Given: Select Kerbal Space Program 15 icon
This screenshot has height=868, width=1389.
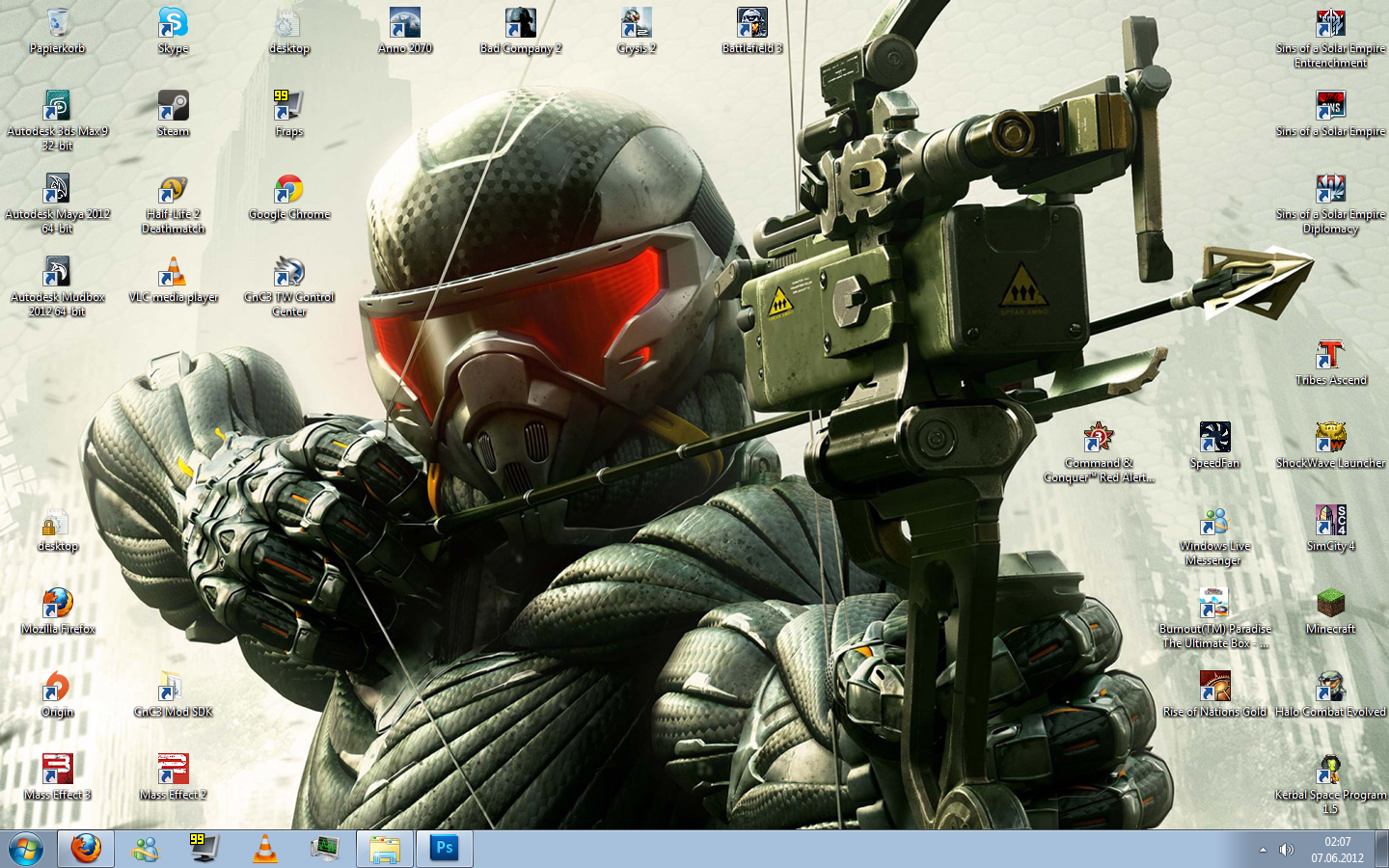Looking at the screenshot, I should coord(1330,784).
